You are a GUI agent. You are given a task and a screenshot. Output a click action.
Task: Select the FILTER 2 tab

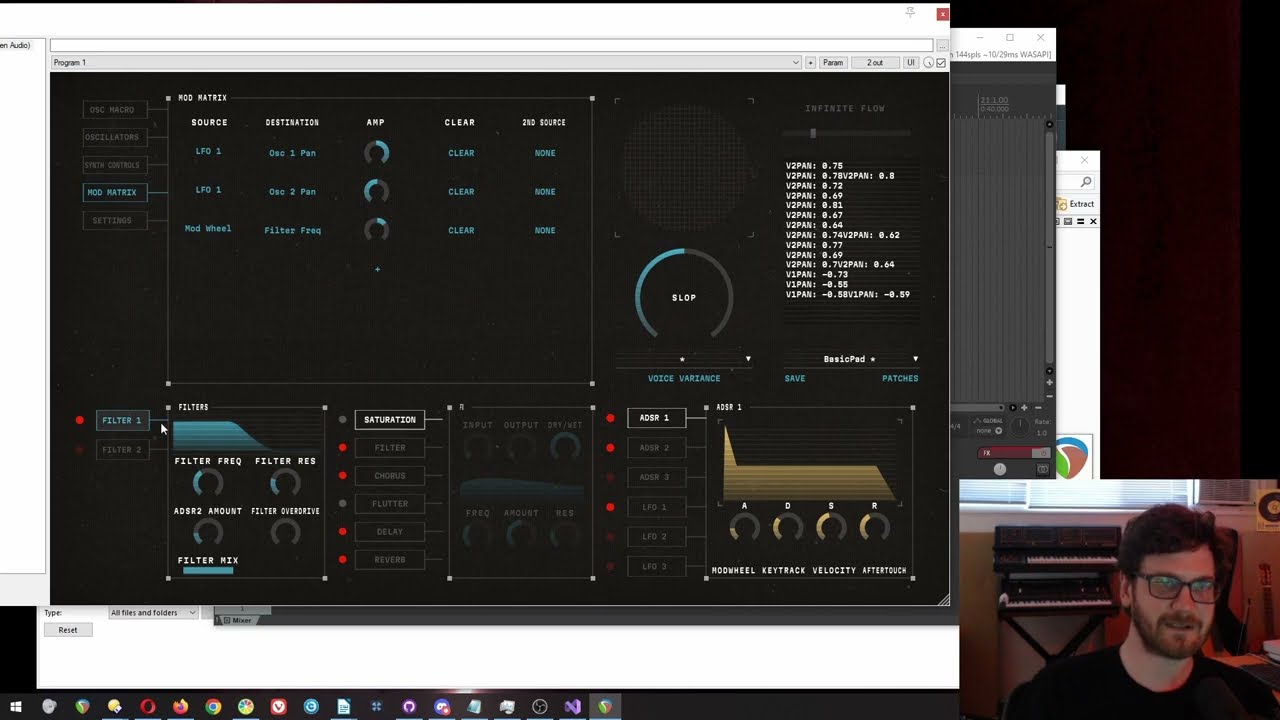click(122, 450)
